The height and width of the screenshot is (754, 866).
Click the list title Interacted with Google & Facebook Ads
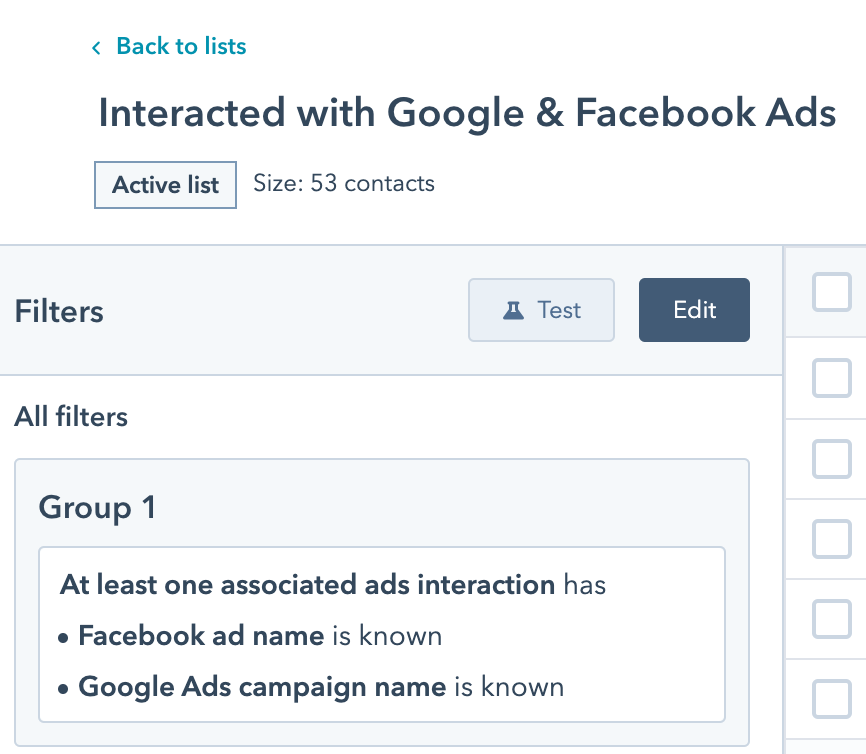(467, 113)
